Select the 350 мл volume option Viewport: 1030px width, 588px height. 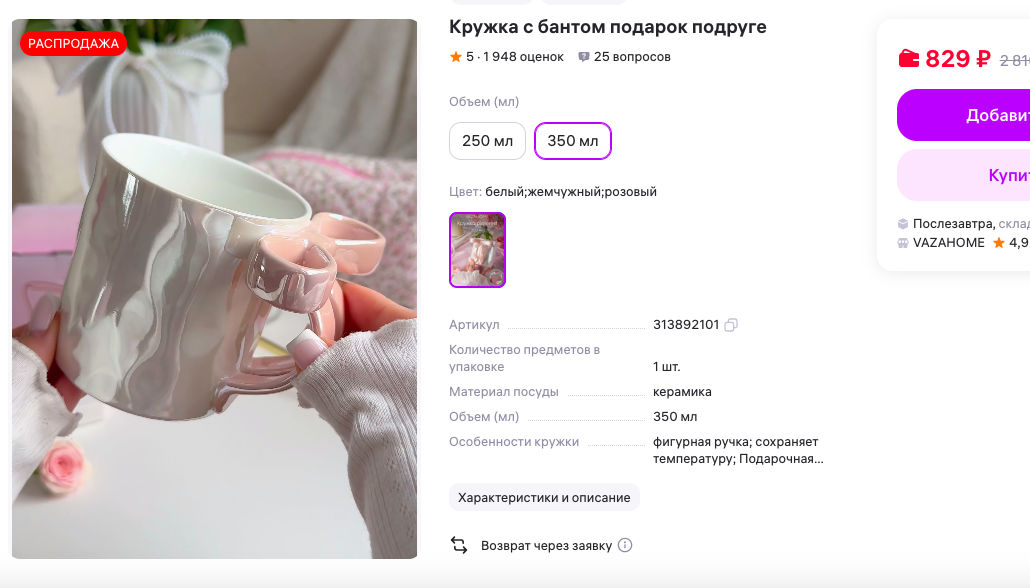[x=573, y=141]
